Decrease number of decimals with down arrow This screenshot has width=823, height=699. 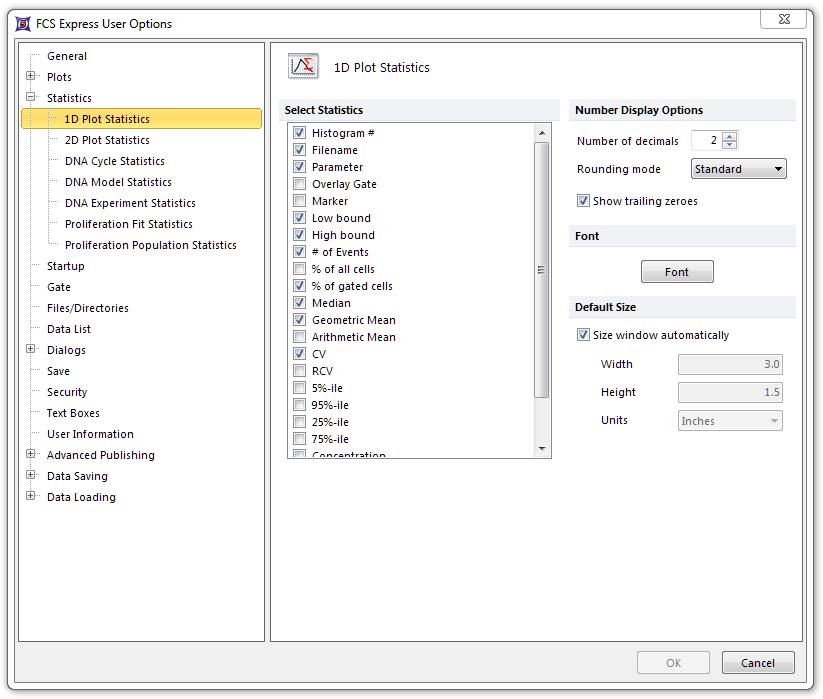pos(730,146)
